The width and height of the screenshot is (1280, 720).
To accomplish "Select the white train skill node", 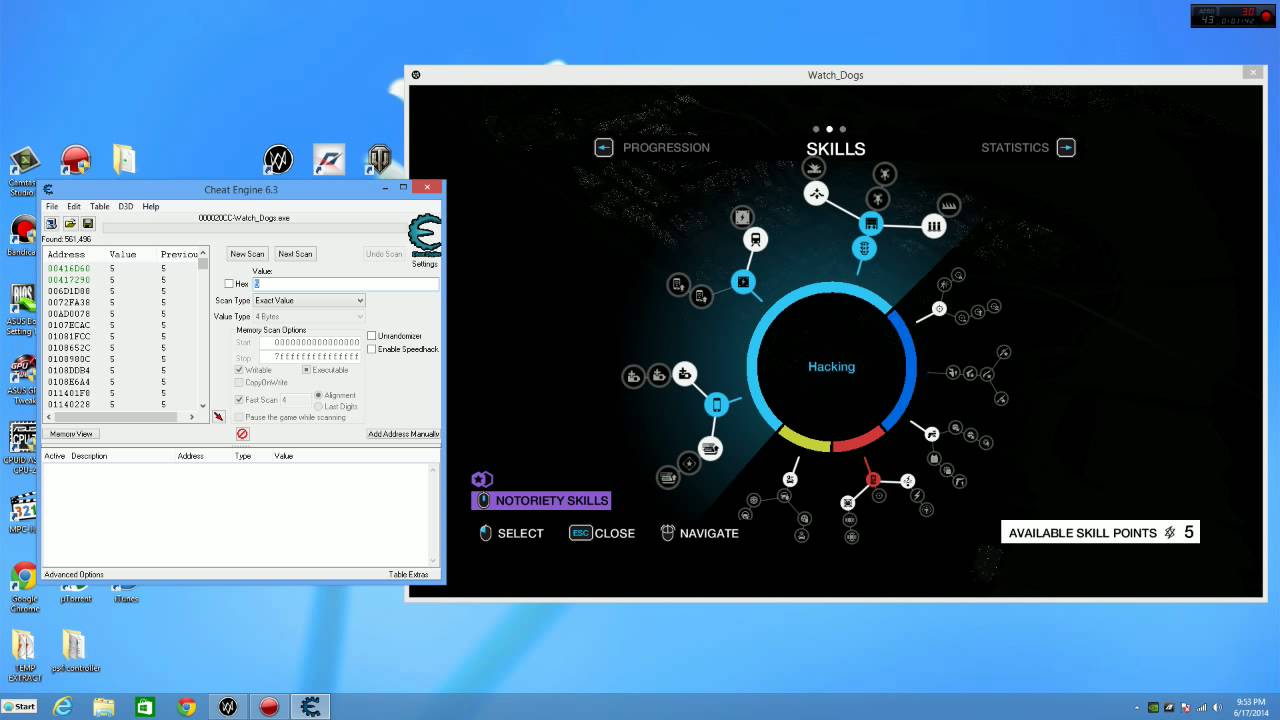I will [x=755, y=239].
